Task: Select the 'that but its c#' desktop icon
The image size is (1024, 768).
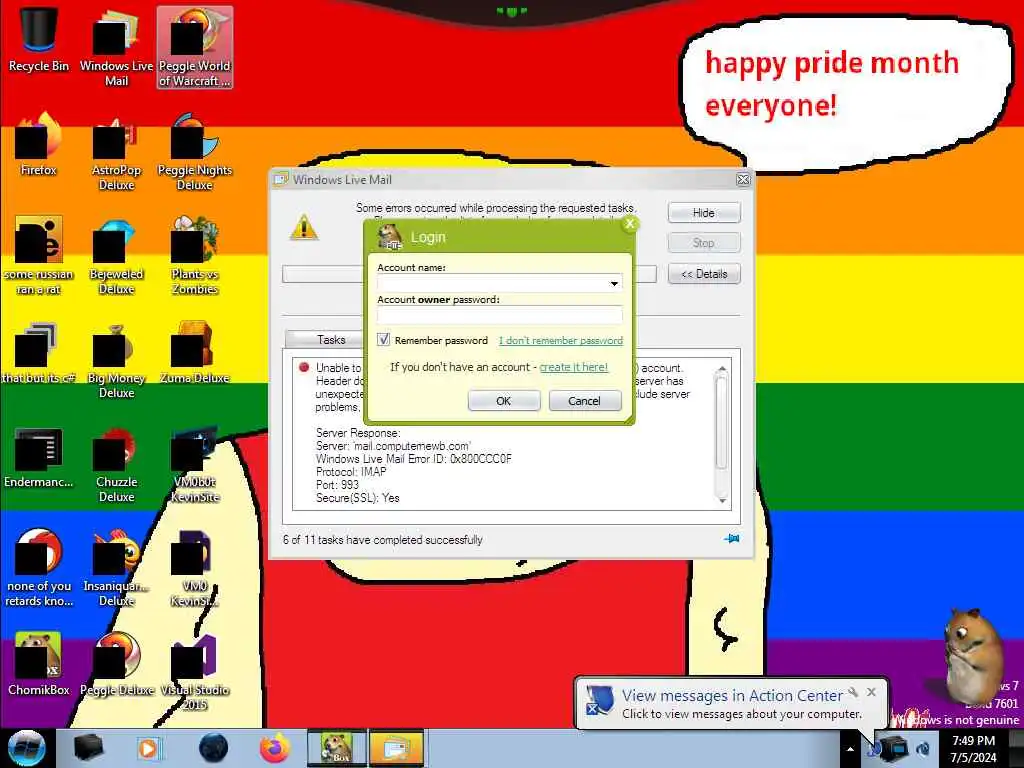Action: point(39,353)
